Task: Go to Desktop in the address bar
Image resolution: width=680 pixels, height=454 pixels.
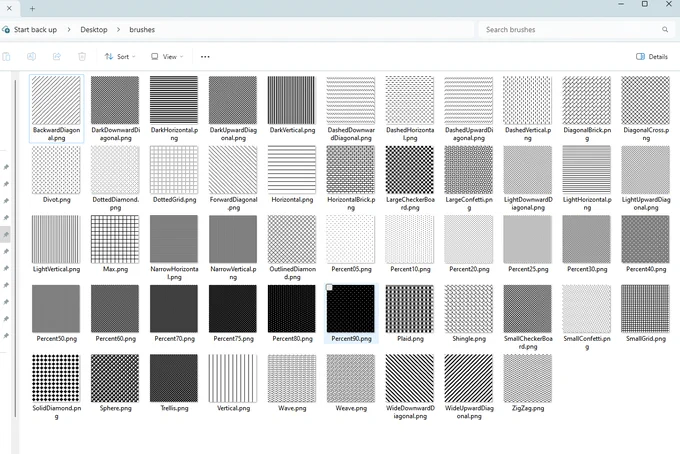Action: point(94,29)
